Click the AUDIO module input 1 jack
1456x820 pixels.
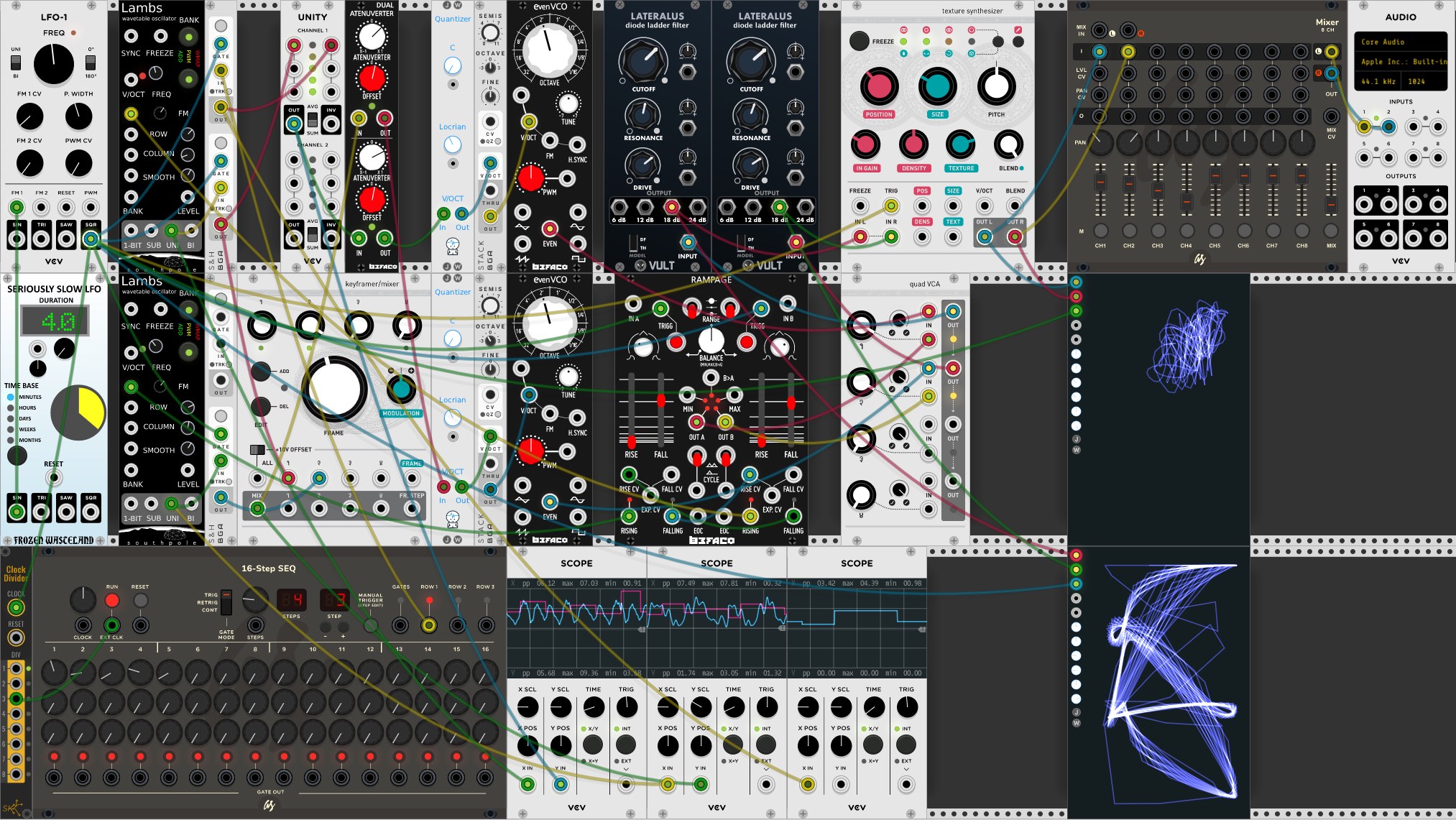point(1363,127)
